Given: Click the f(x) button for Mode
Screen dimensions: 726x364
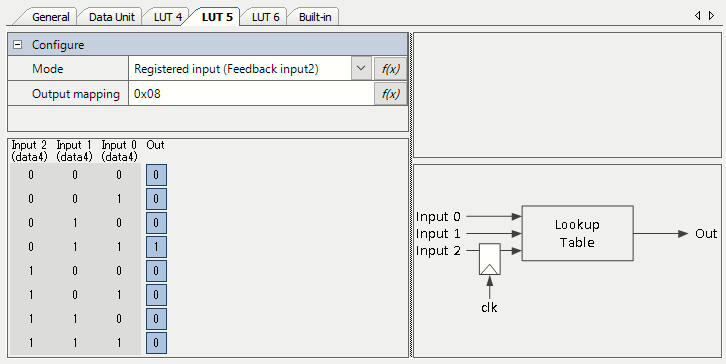Looking at the screenshot, I should click(x=390, y=69).
